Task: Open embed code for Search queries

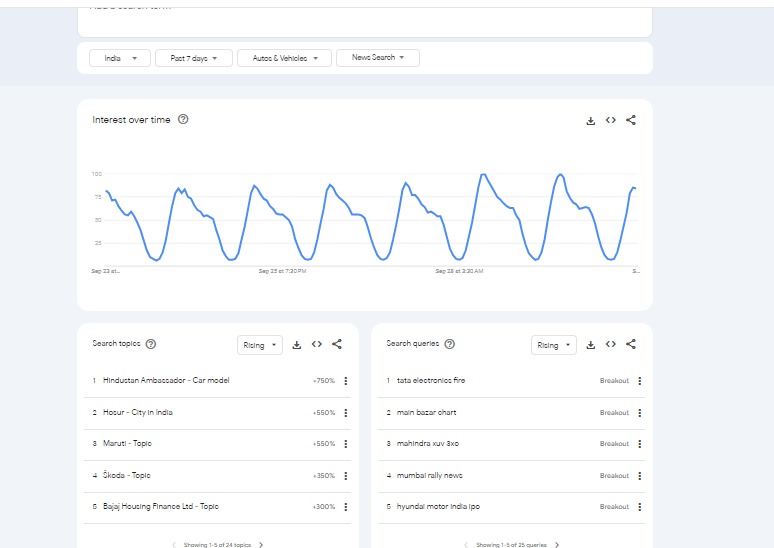Action: point(611,344)
